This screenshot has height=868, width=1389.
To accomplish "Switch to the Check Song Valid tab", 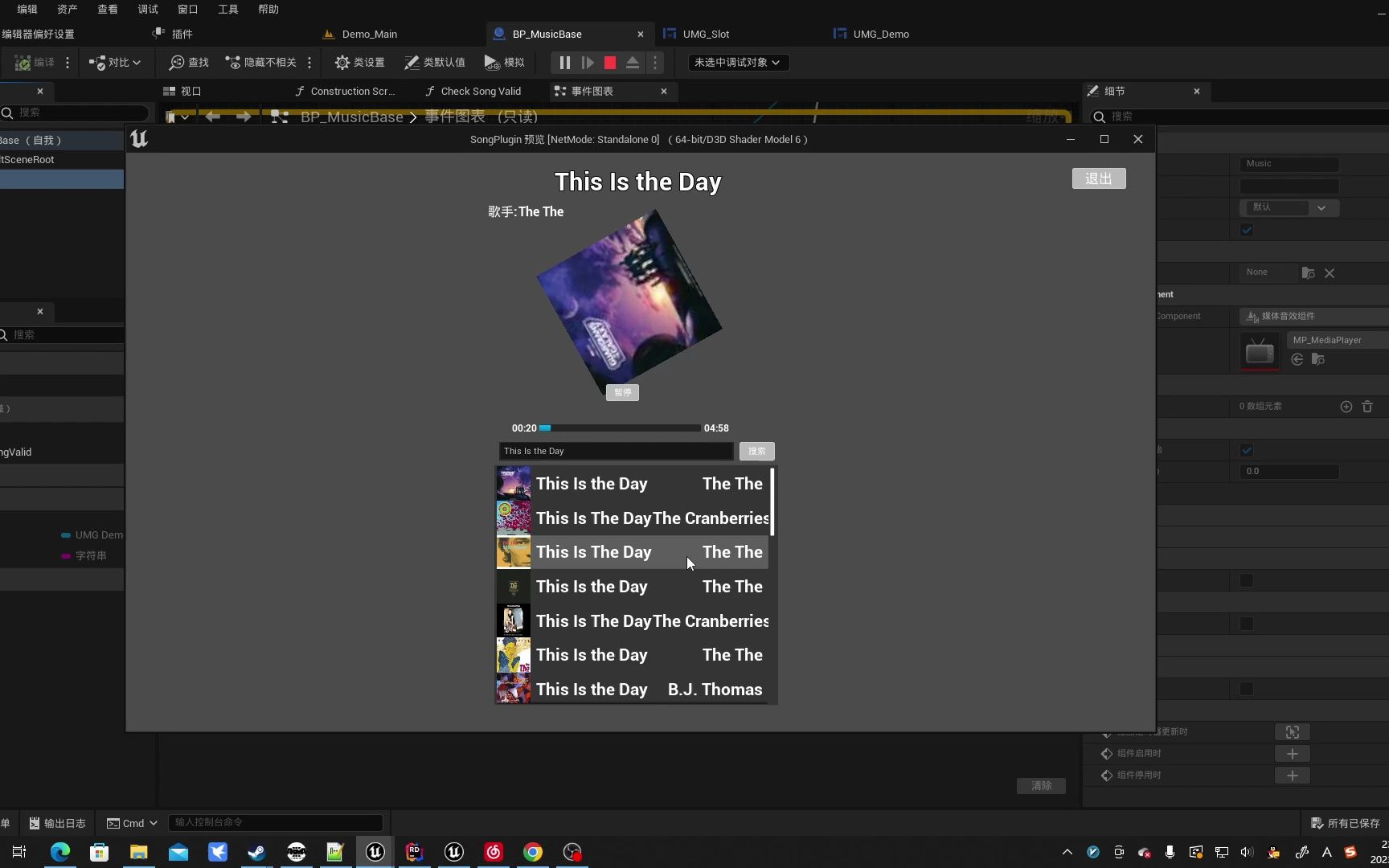I will click(481, 92).
